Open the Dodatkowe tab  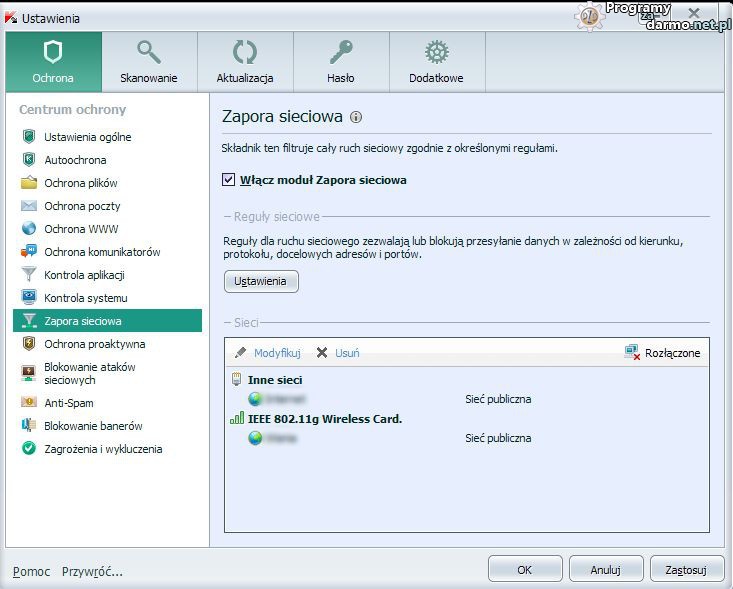coord(437,62)
